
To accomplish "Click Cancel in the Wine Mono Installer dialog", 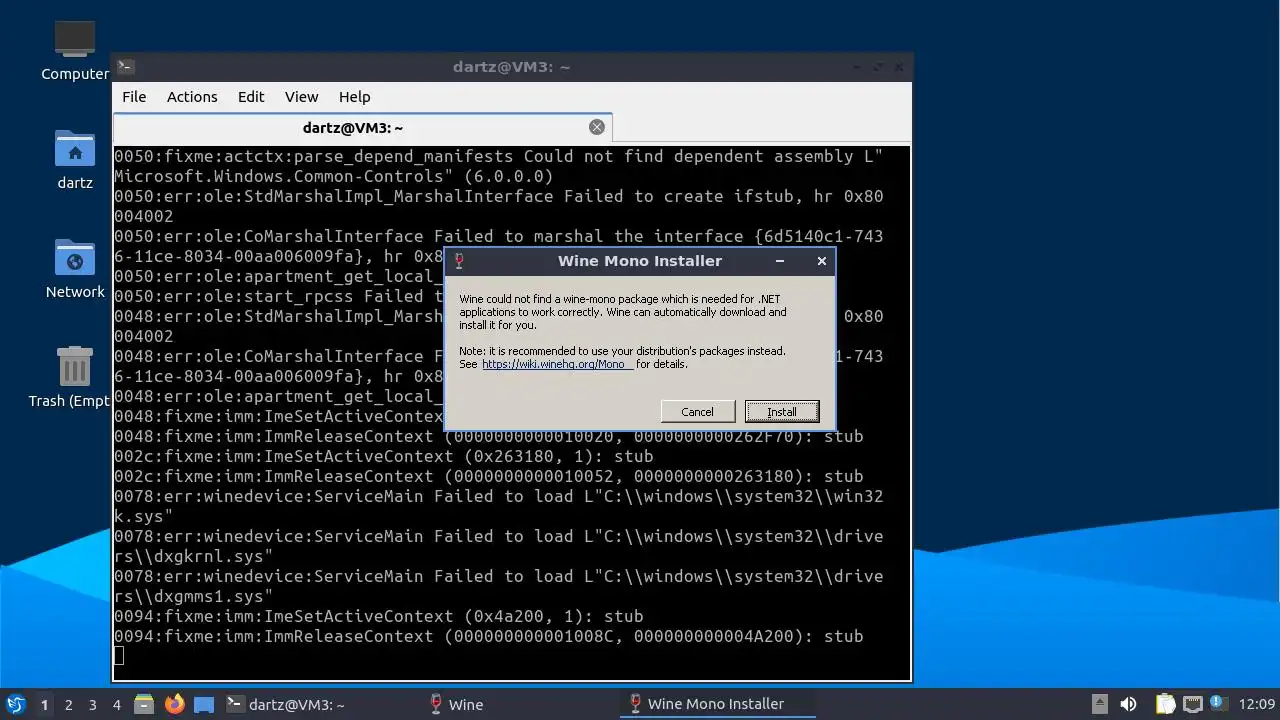I will coord(697,412).
